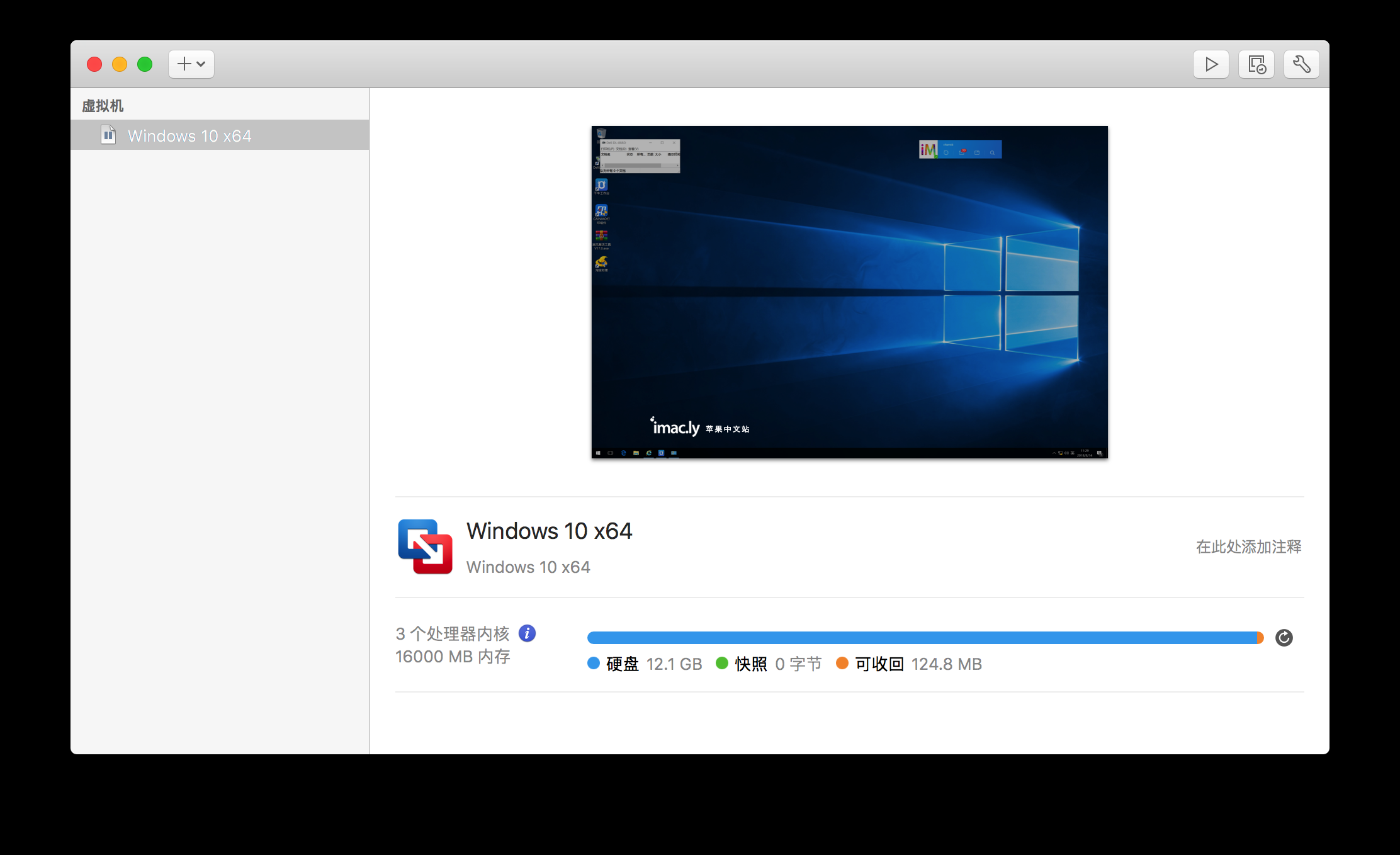Image resolution: width=1400 pixels, height=855 pixels.
Task: Open virtual machine settings wrench icon
Action: click(x=1302, y=64)
